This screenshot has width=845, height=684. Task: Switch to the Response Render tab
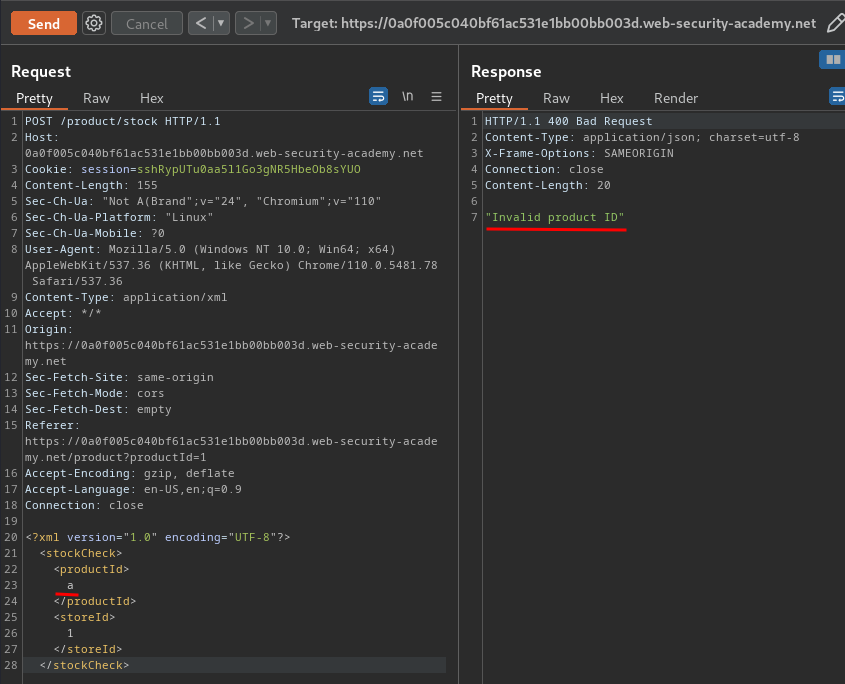pyautogui.click(x=676, y=98)
